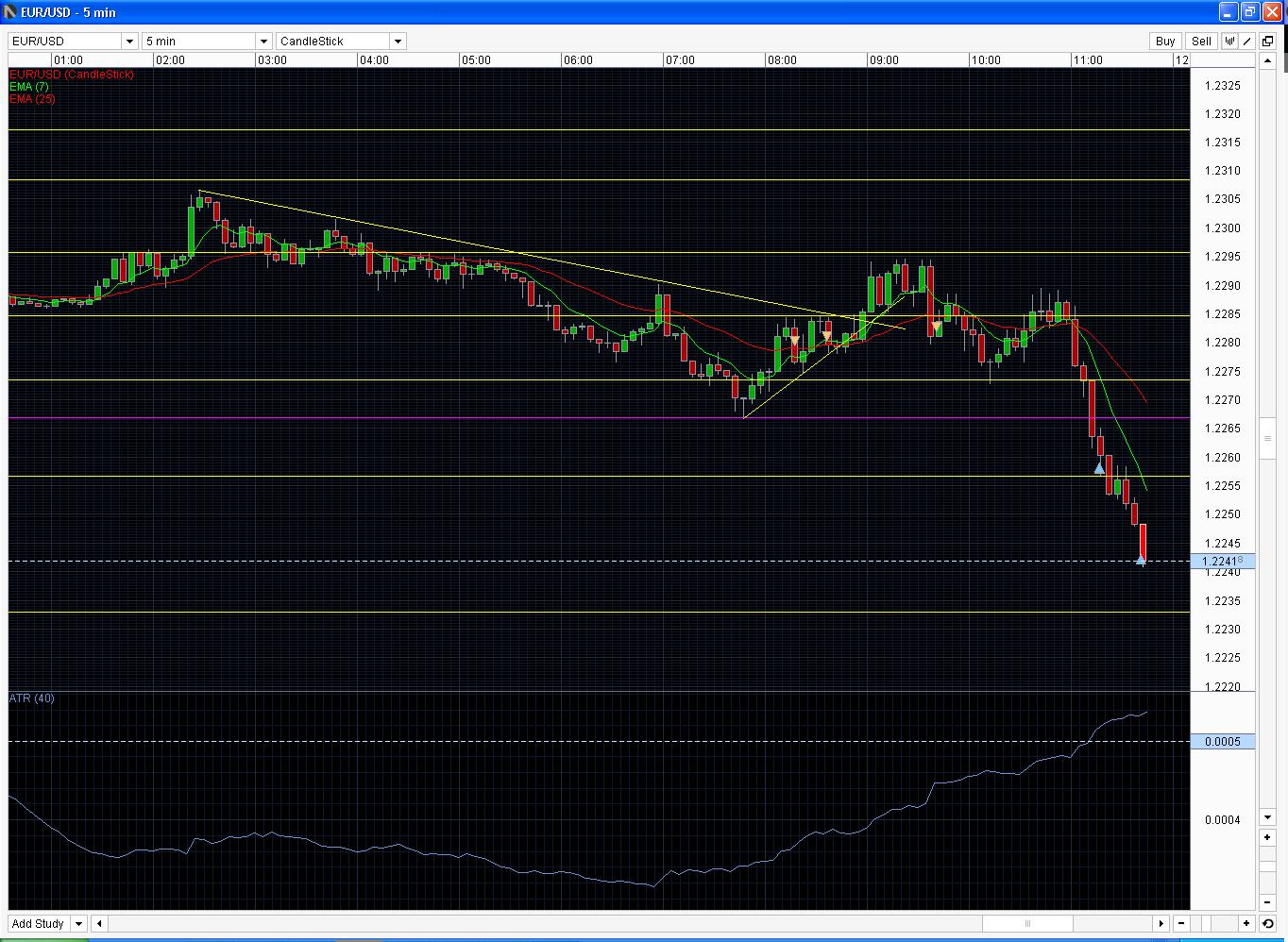1288x942 pixels.
Task: Minimize the EUR/USD chart window
Action: [1229, 11]
